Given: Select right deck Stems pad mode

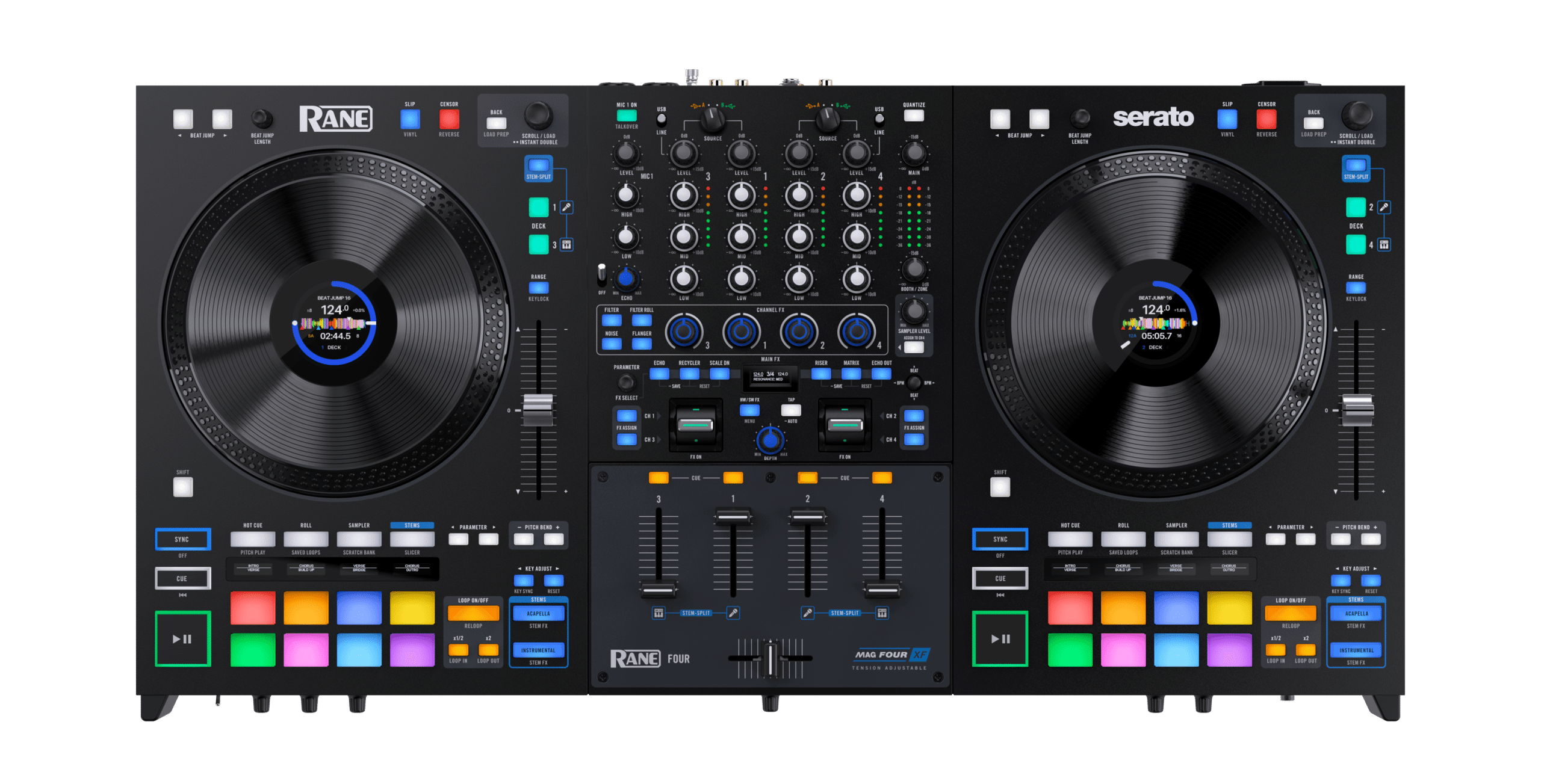Looking at the screenshot, I should [x=1230, y=539].
